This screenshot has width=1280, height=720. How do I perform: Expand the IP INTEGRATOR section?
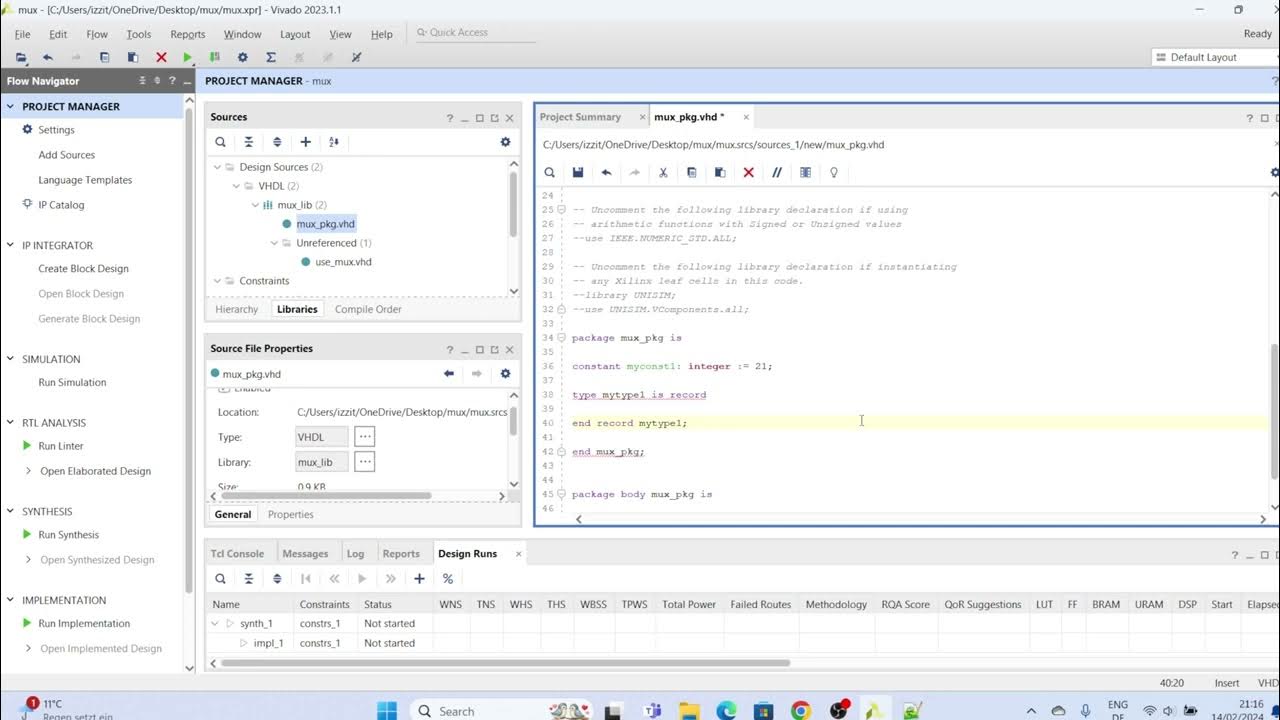[x=11, y=245]
